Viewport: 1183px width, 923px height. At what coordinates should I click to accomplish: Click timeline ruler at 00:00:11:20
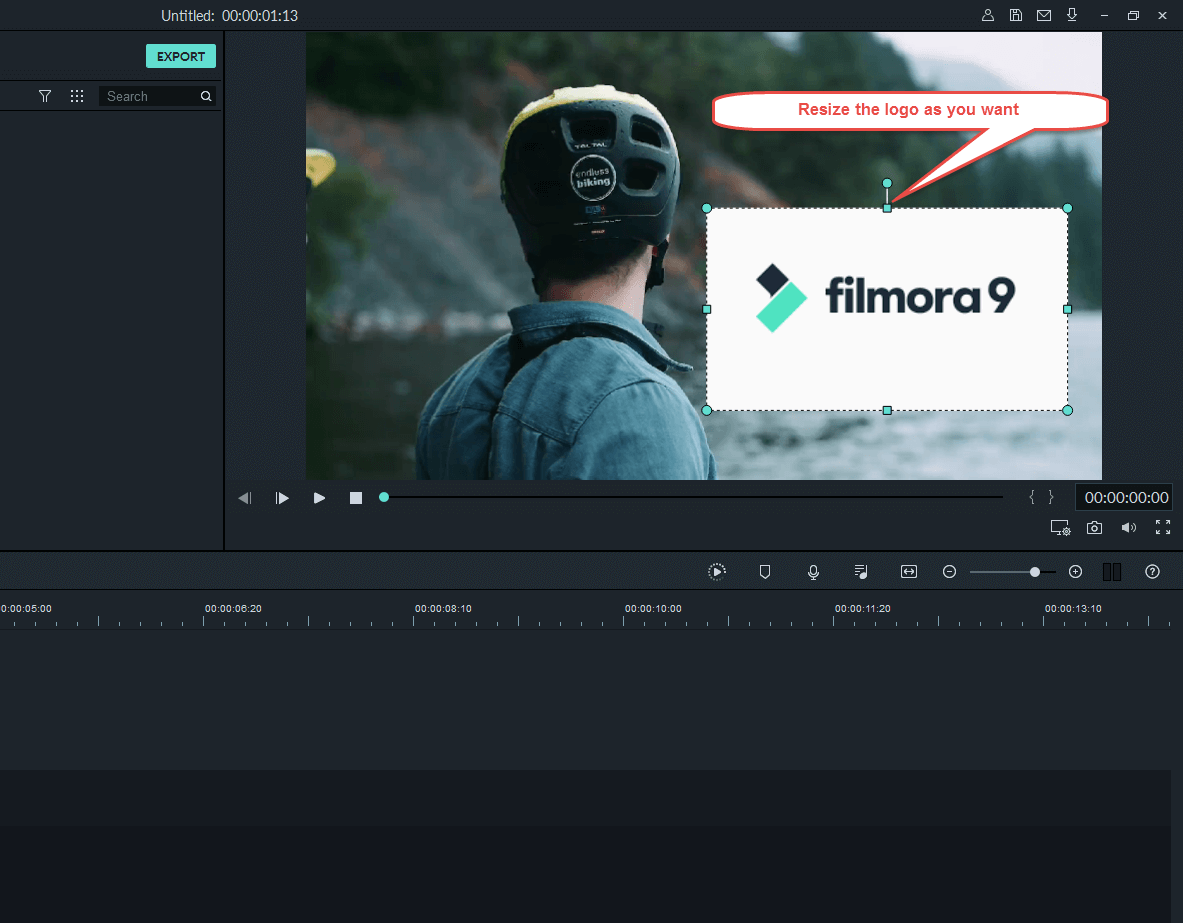click(863, 608)
